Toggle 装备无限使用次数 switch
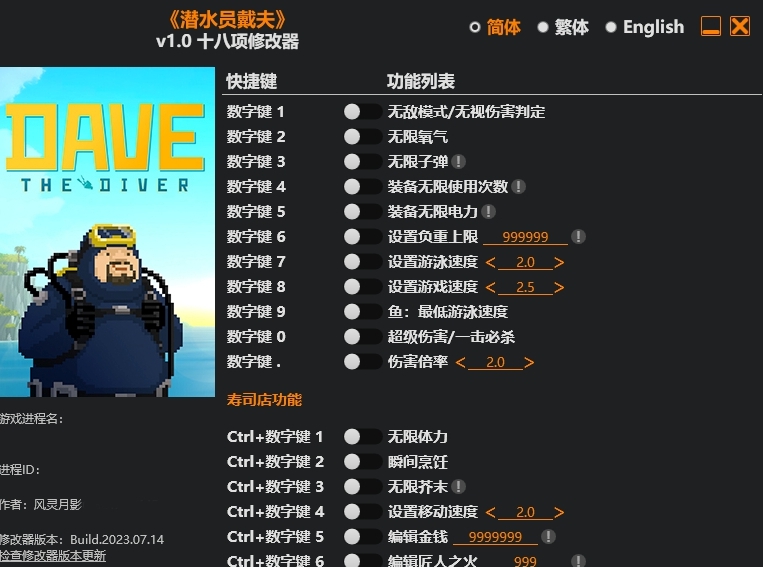This screenshot has height=567, width=763. [x=363, y=186]
